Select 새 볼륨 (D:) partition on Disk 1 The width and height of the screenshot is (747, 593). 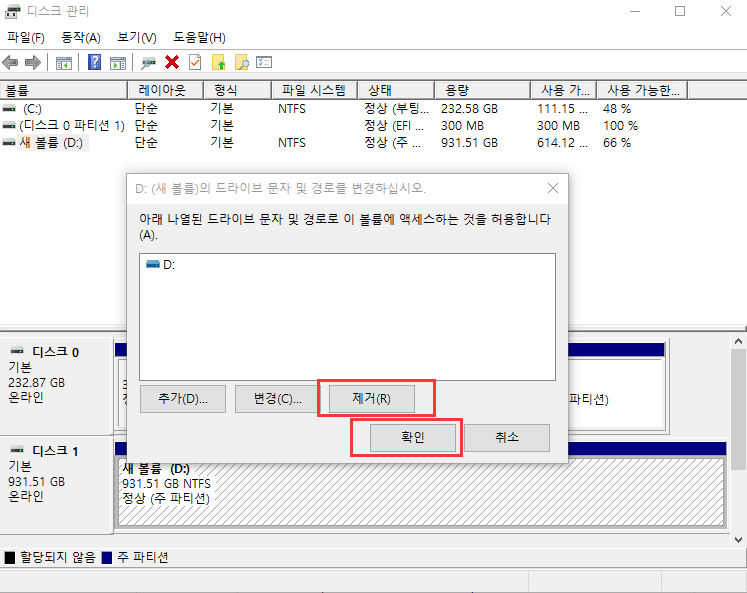point(421,492)
